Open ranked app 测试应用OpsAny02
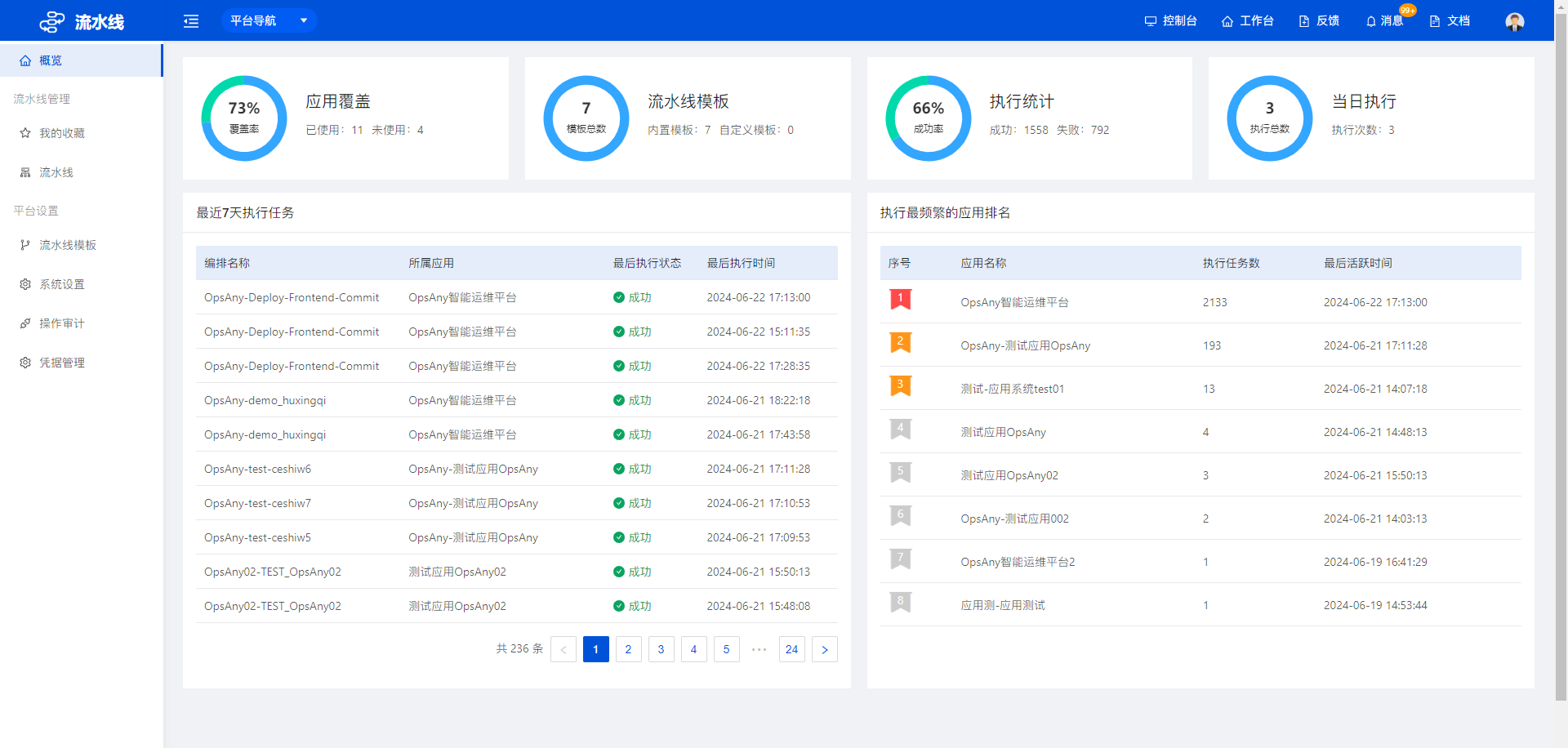Viewport: 1568px width, 748px height. point(1009,475)
